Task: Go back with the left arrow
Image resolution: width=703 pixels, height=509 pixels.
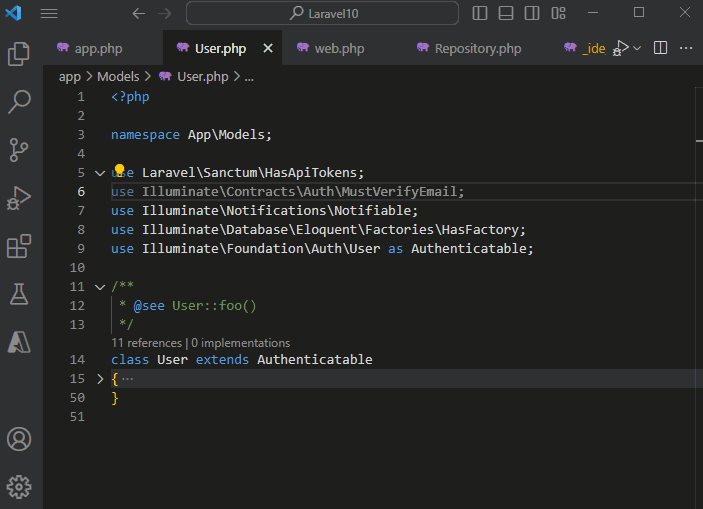Action: [139, 13]
